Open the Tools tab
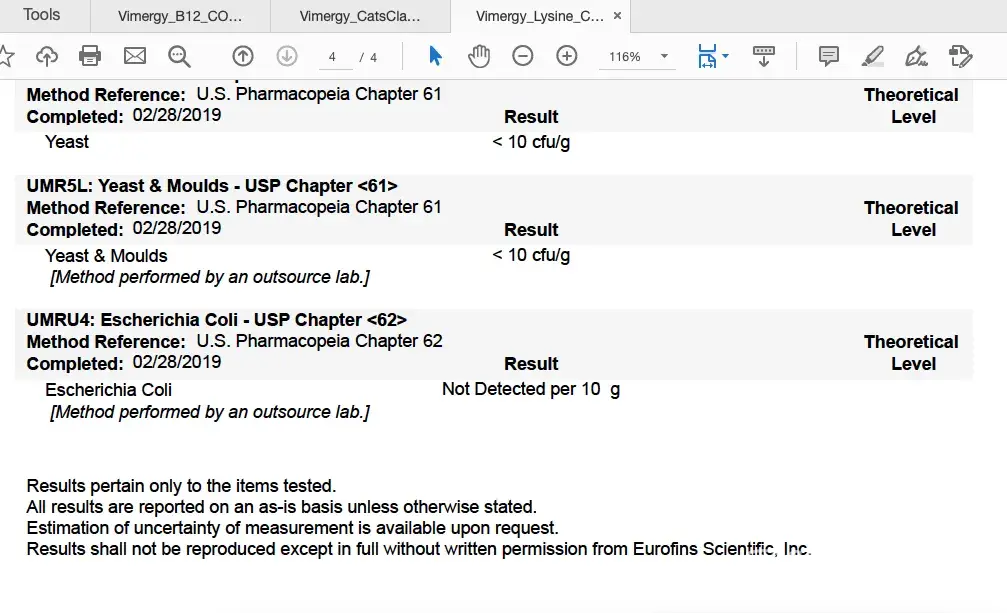The height and width of the screenshot is (613, 1007). (x=42, y=15)
